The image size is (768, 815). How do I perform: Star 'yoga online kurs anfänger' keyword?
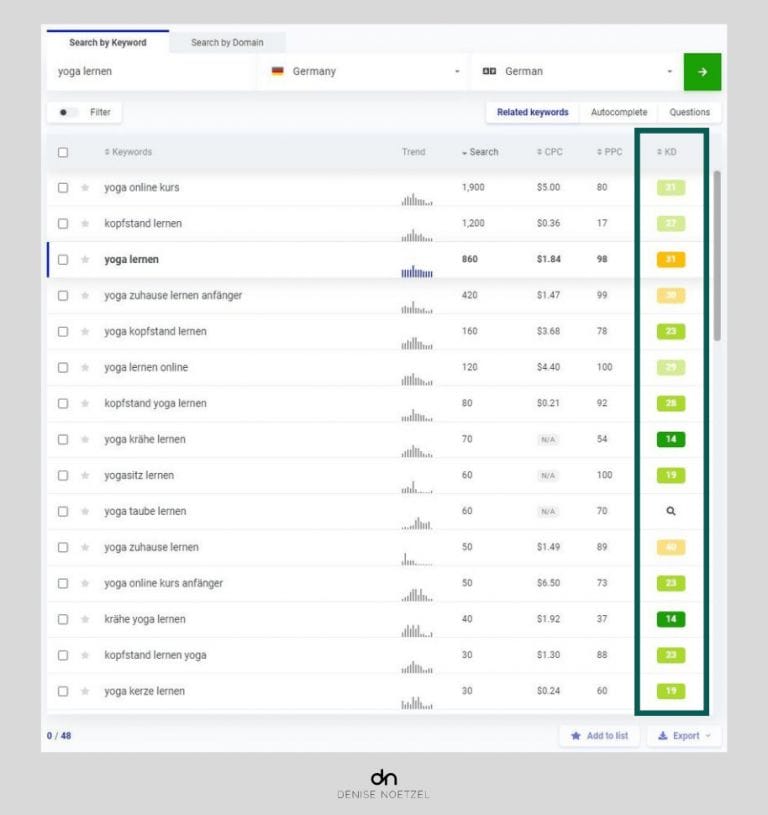point(85,583)
